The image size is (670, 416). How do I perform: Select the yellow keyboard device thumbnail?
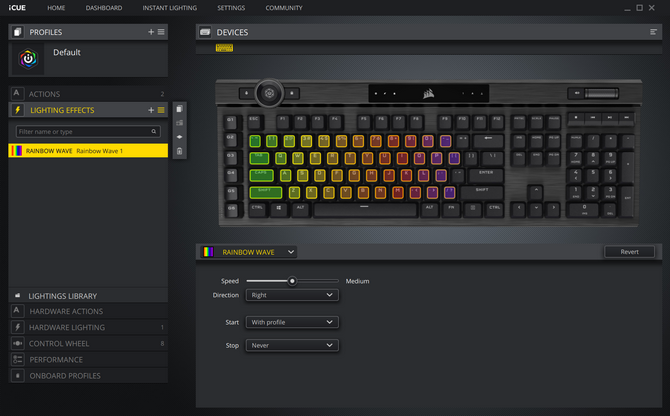tap(224, 48)
